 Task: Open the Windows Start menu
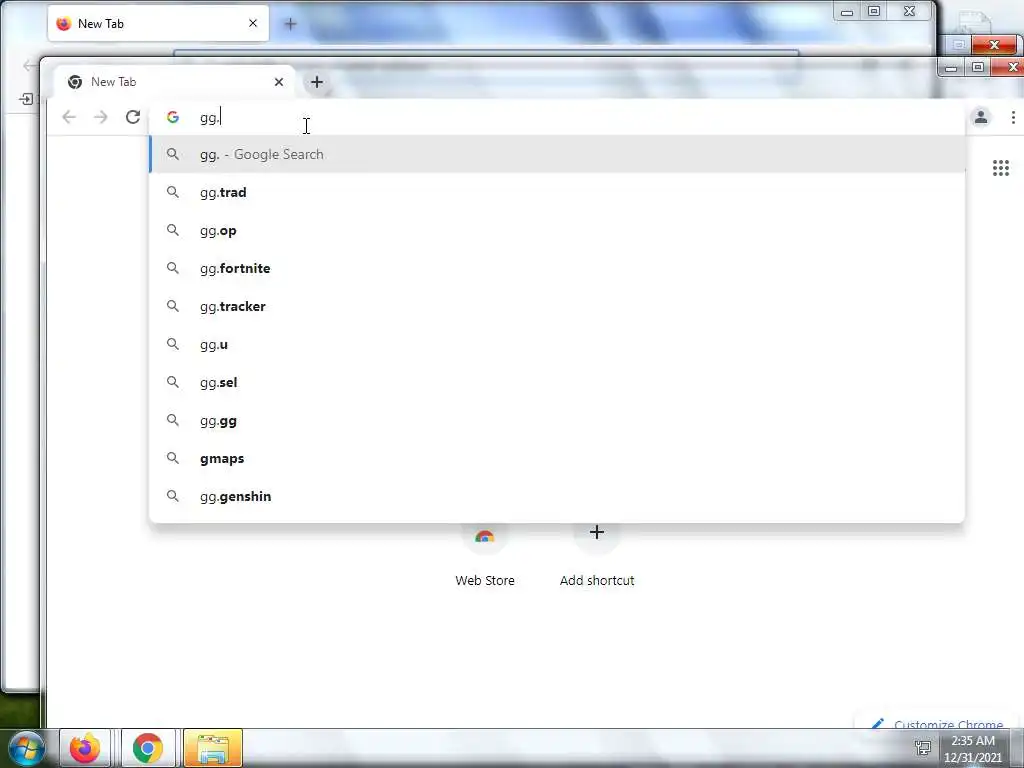pyautogui.click(x=26, y=748)
